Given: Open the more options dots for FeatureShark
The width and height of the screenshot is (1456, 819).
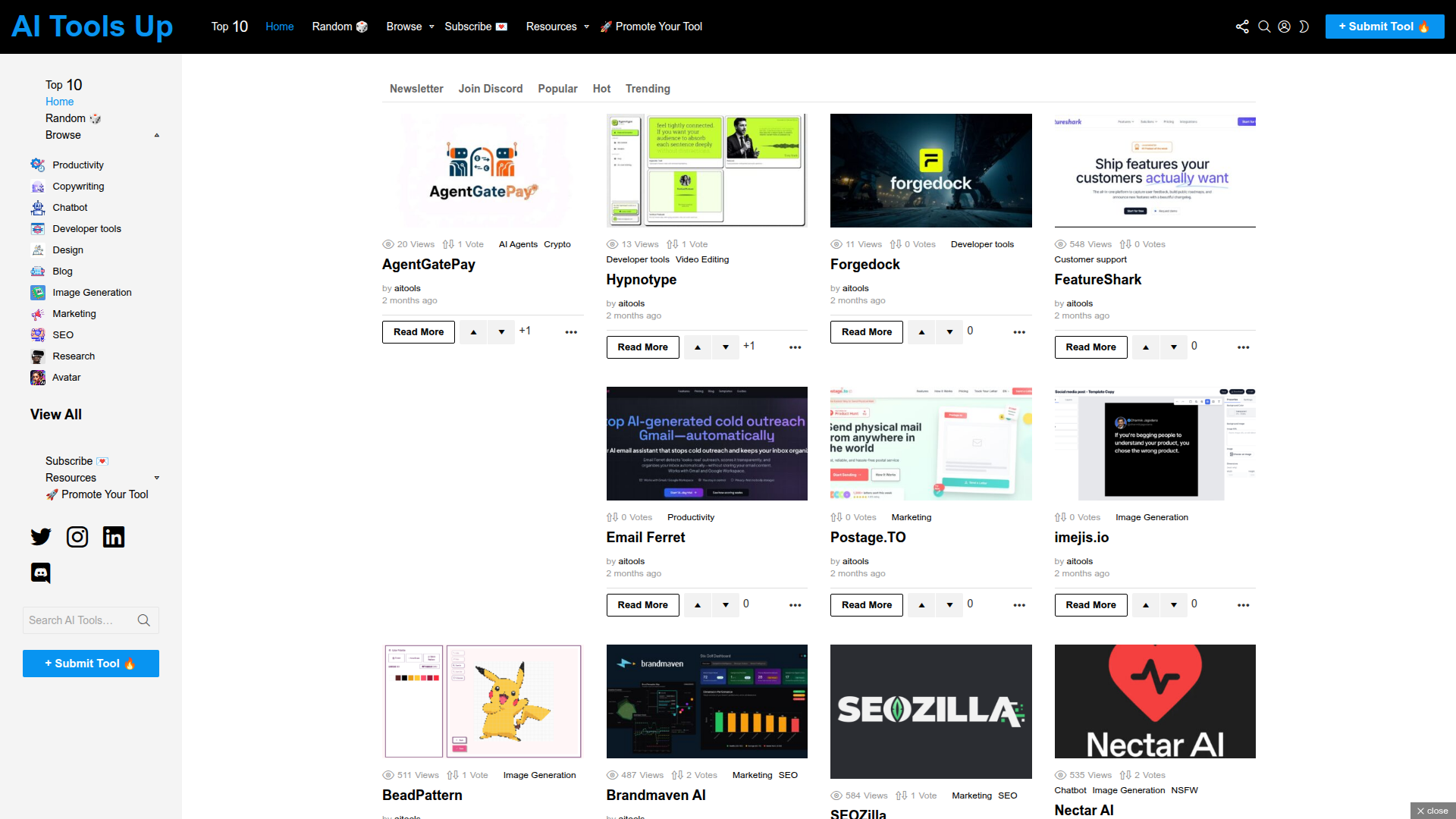Looking at the screenshot, I should tap(1244, 347).
